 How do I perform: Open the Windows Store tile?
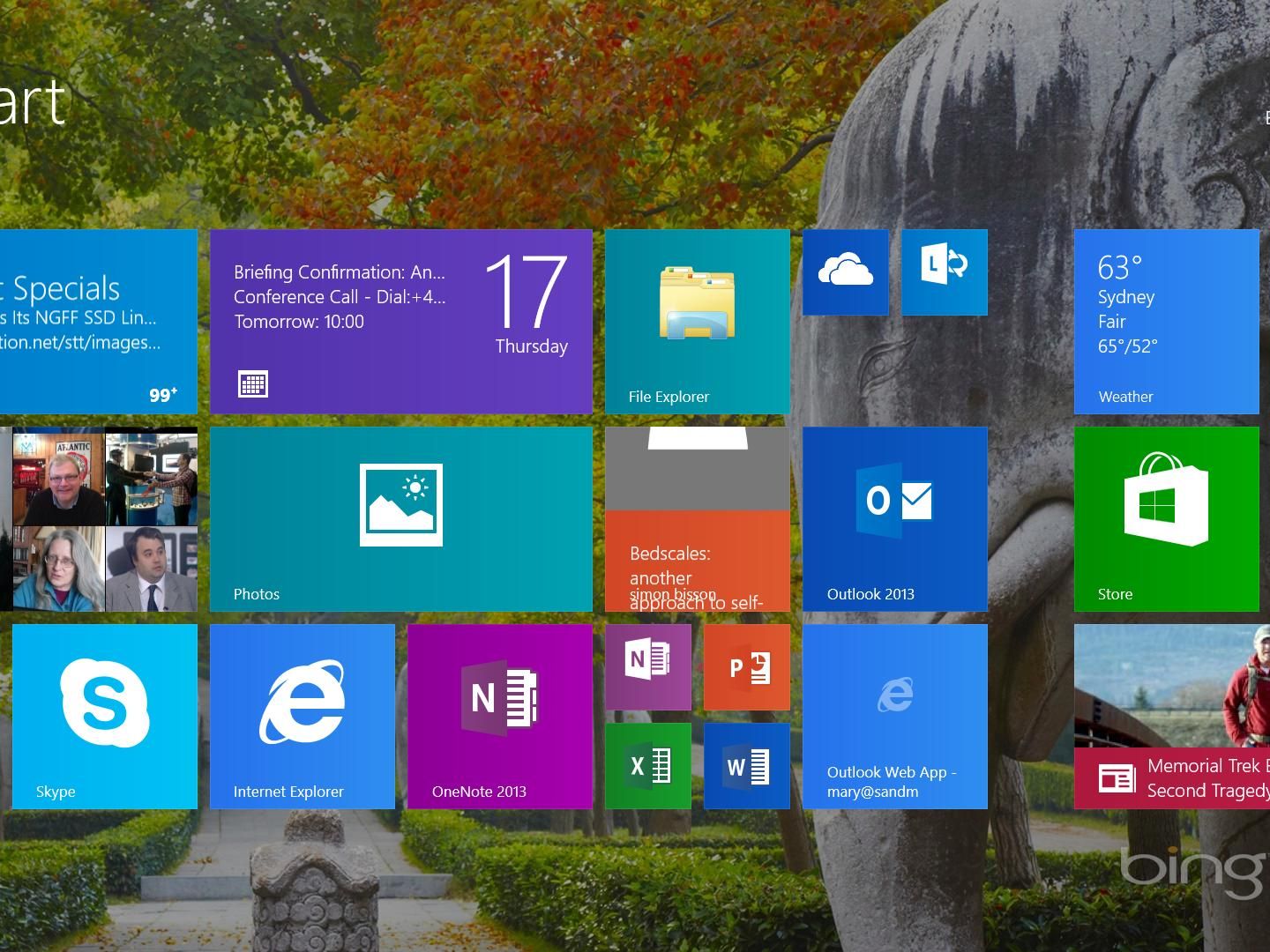point(1167,519)
